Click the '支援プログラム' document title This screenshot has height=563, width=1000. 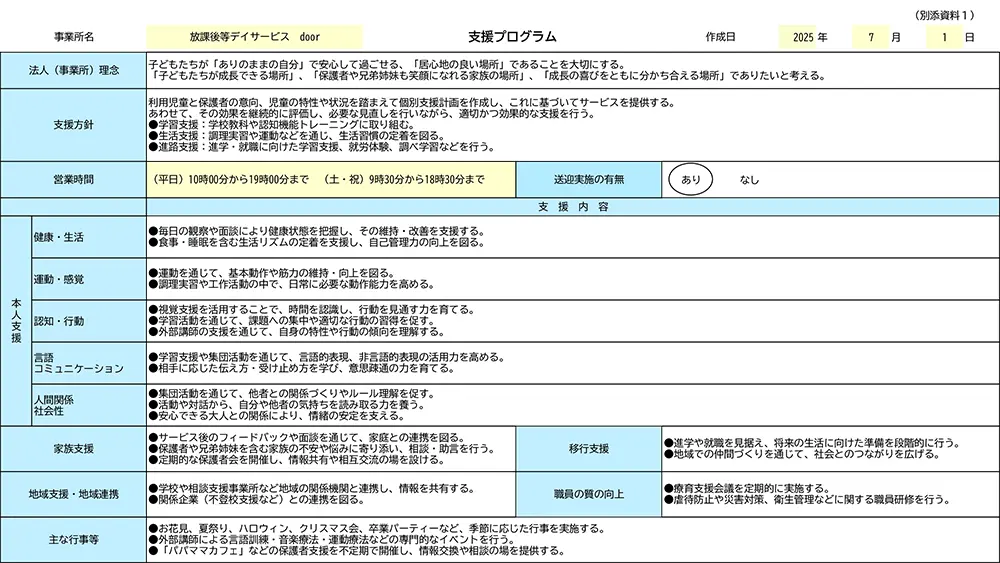tap(512, 37)
